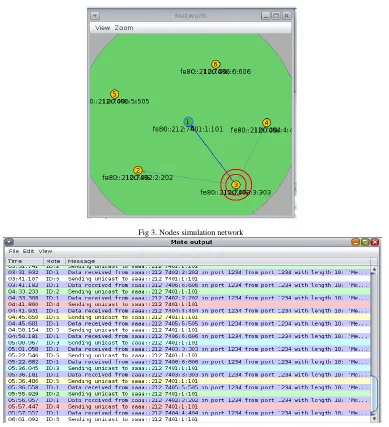The height and width of the screenshot is (427, 389).
Task: Open the Zoom menu in the Network window
Action: (124, 28)
